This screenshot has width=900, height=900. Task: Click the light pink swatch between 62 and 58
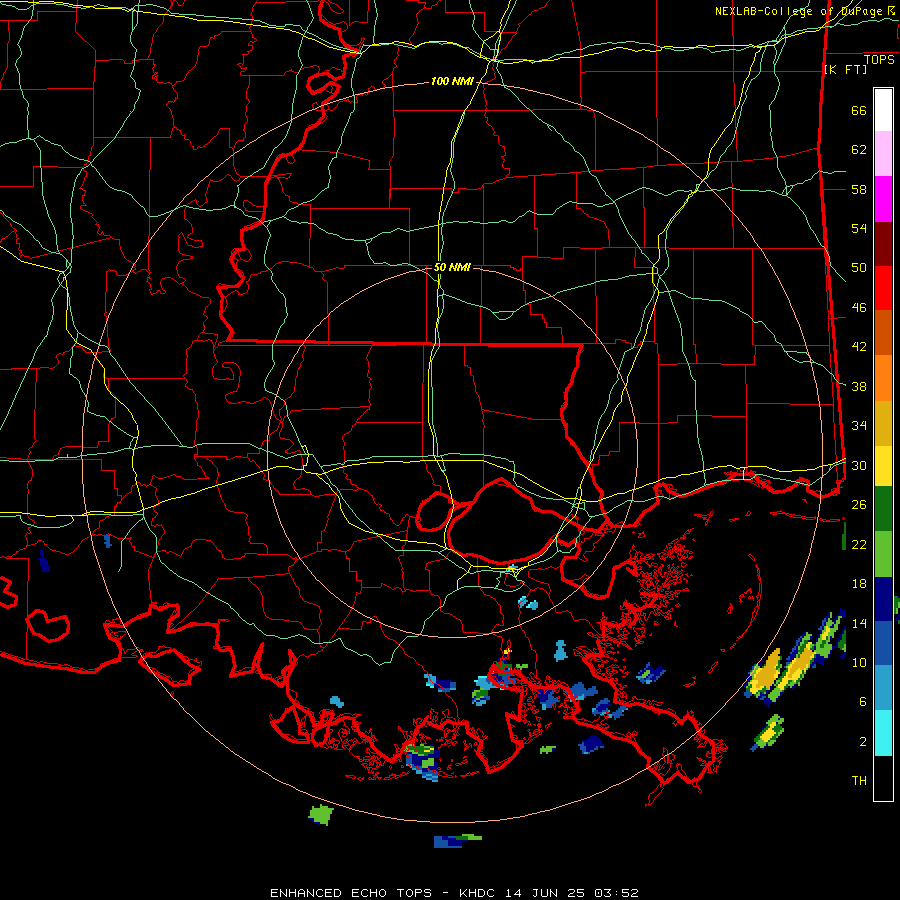[x=883, y=154]
